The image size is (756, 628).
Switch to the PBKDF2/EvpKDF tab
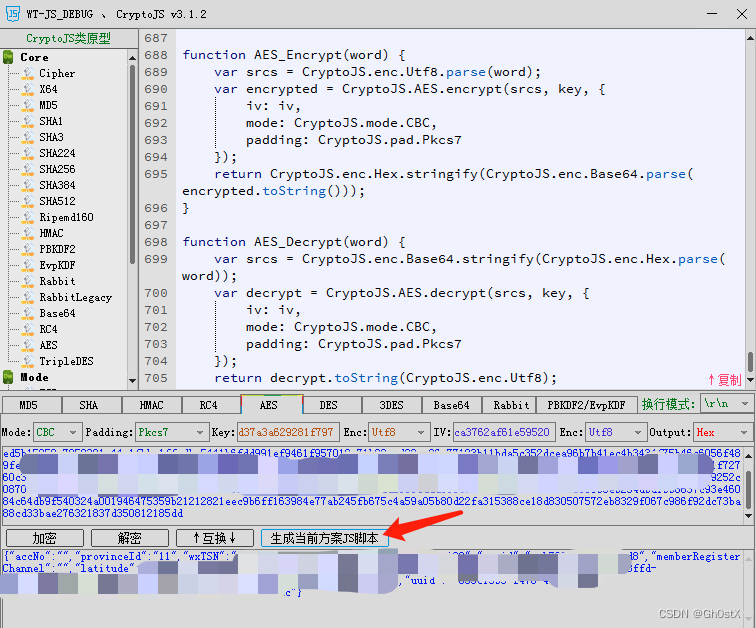586,405
